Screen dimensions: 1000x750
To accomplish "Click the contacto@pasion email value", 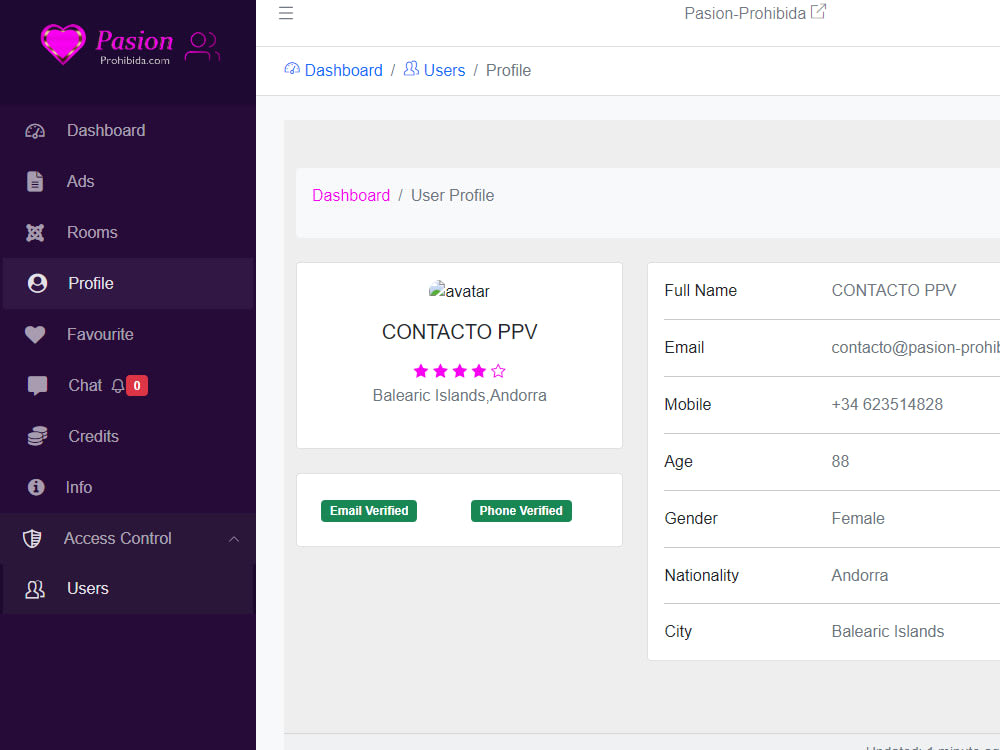I will [x=915, y=348].
